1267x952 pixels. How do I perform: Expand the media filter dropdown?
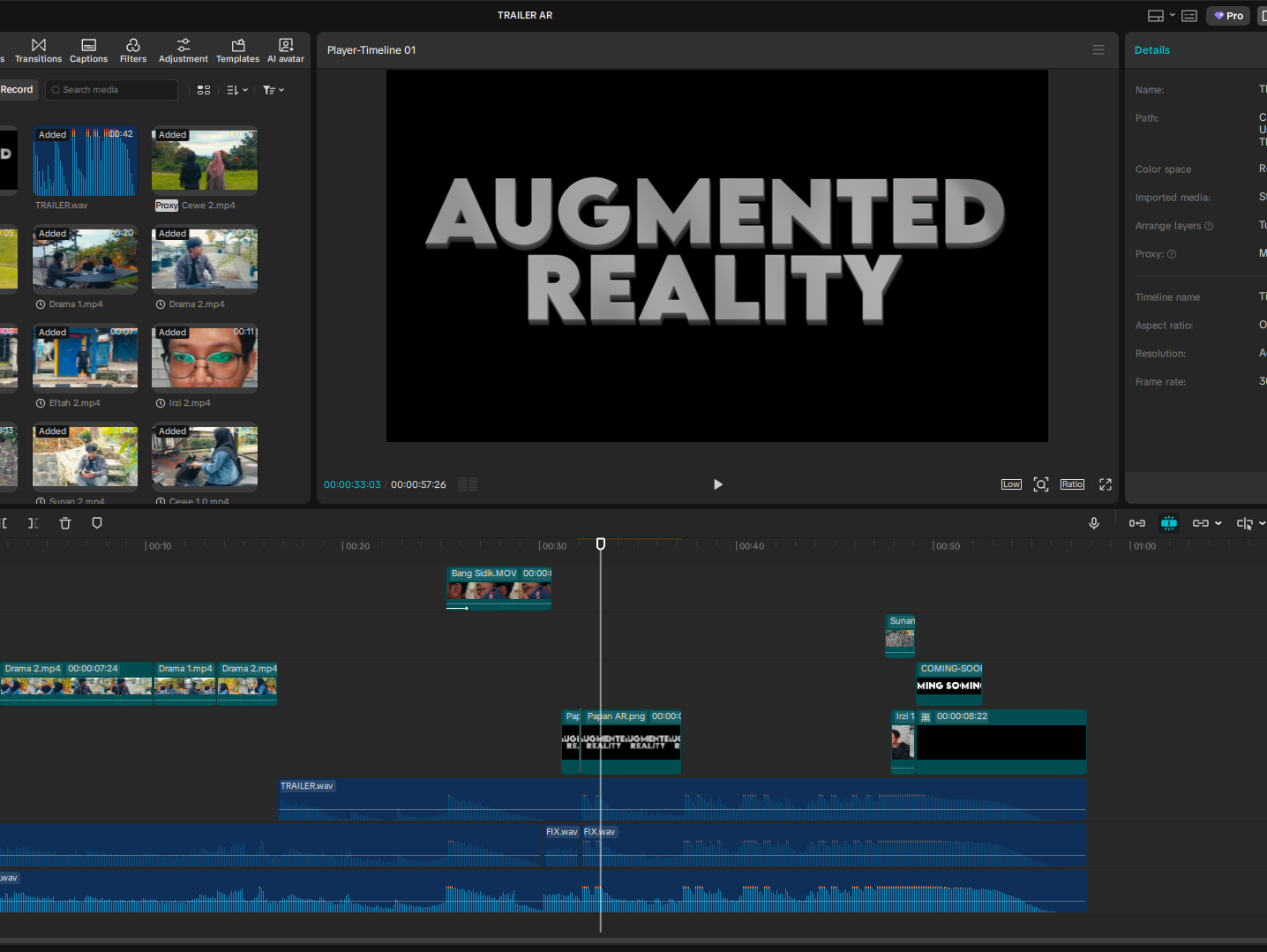(274, 90)
